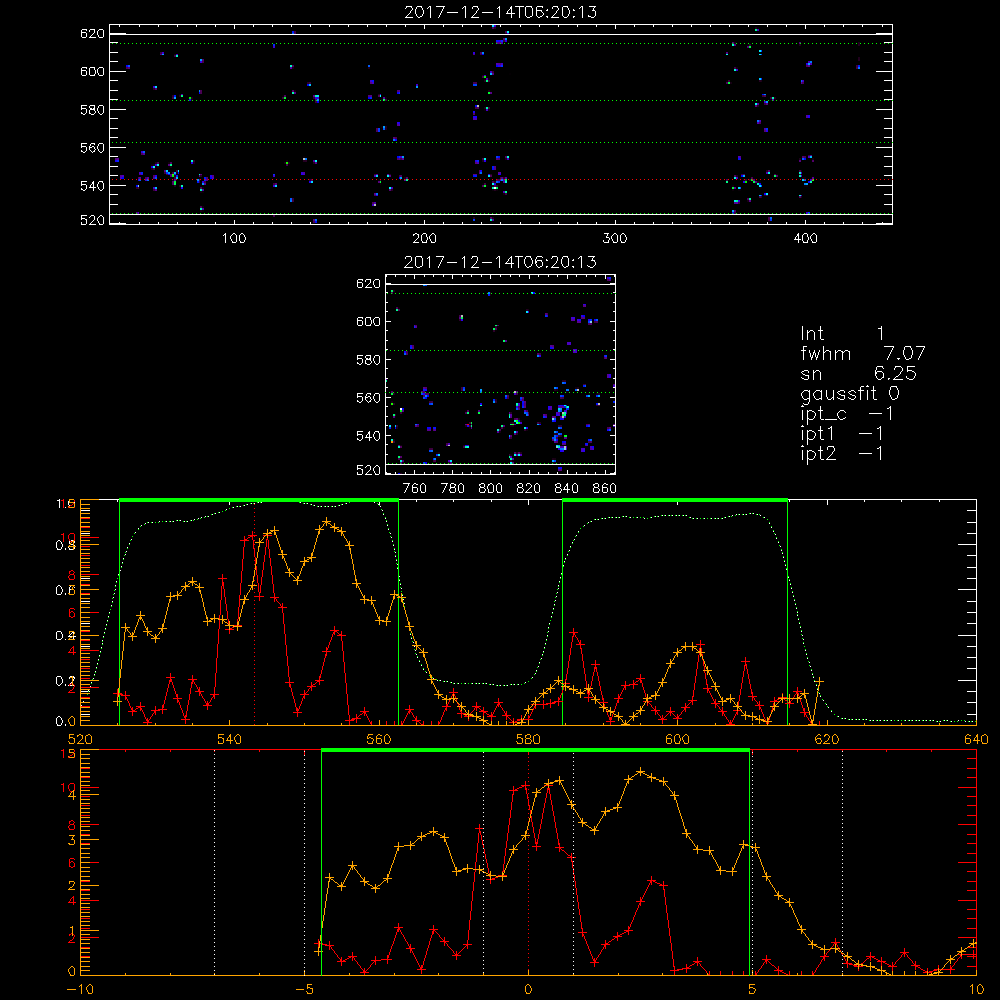Click x-axis label -5 of the bottom plot
This screenshot has height=1000, width=1000.
pos(304,989)
